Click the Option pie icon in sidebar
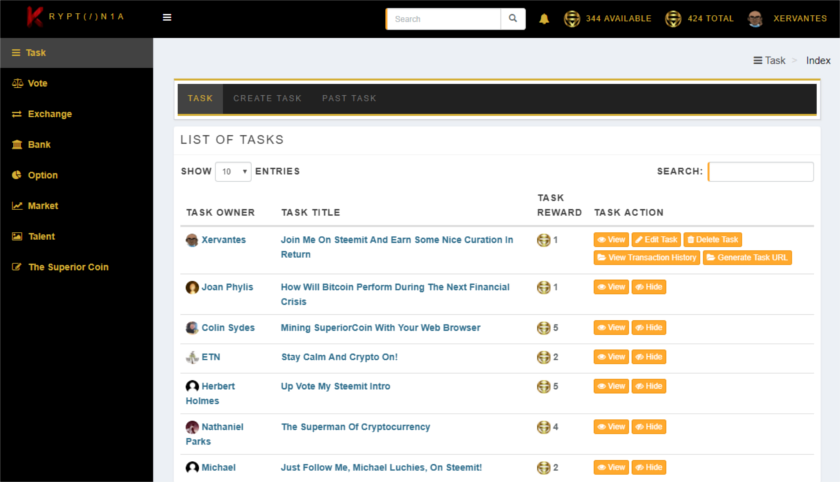840x482 pixels. (17, 175)
